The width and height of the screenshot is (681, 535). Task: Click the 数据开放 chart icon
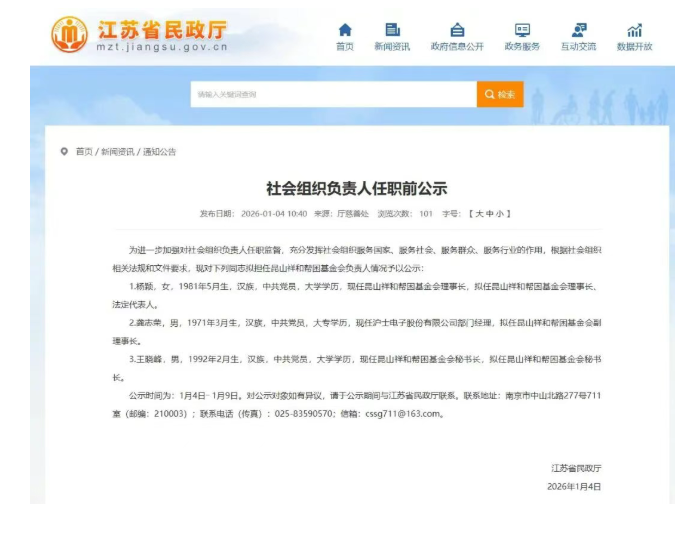click(634, 30)
